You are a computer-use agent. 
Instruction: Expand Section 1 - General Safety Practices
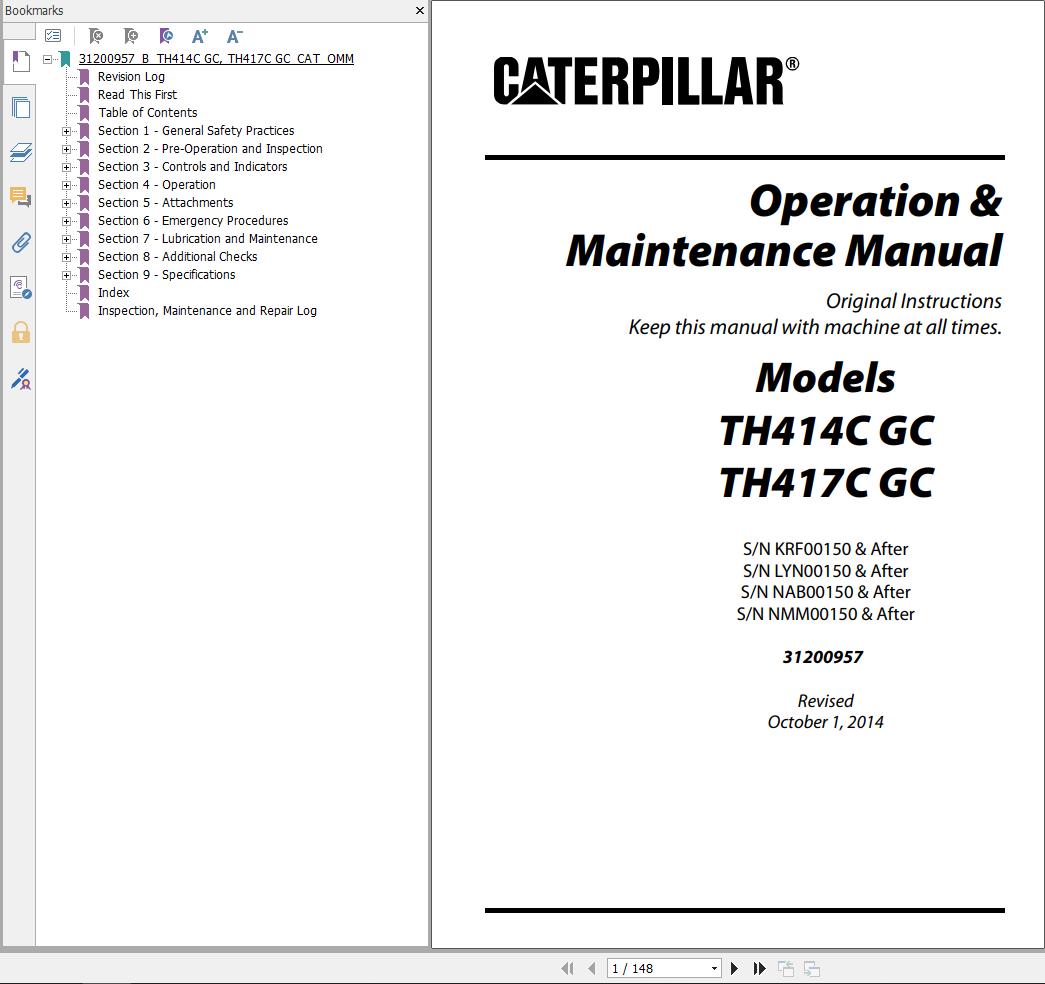[x=66, y=131]
